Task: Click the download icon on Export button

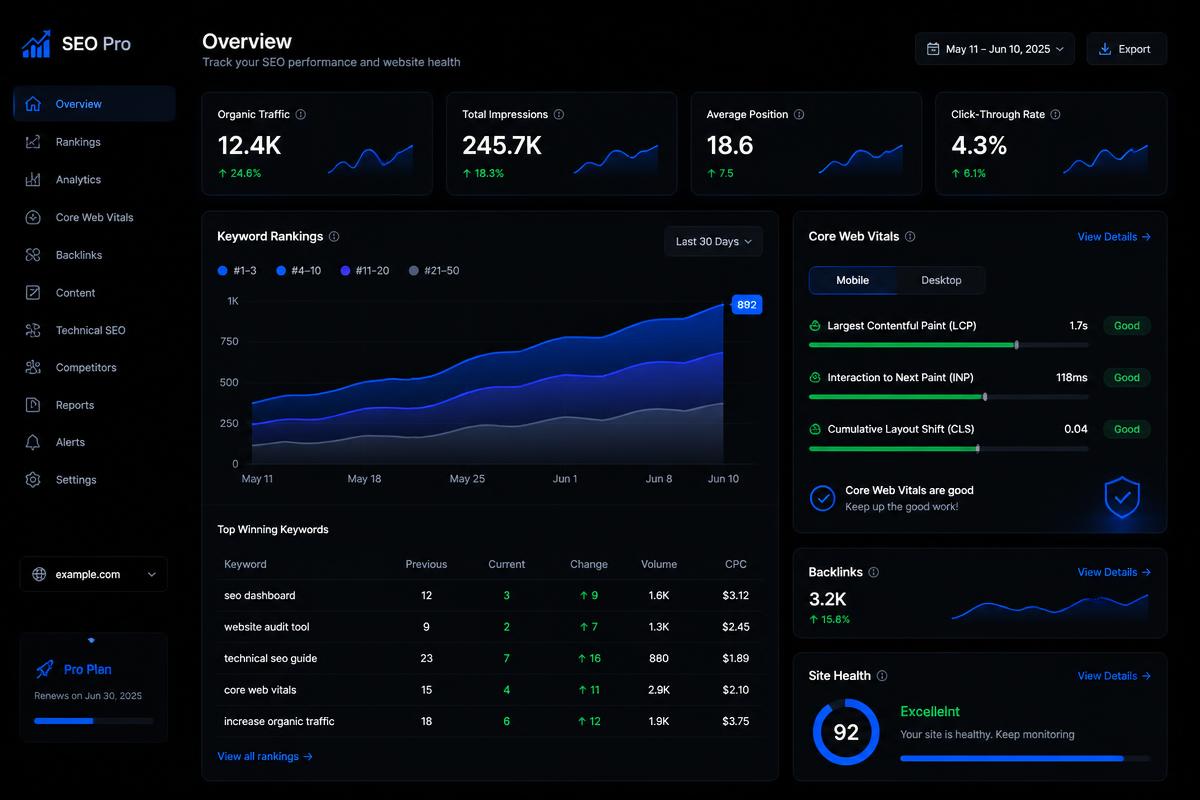Action: [x=1105, y=49]
